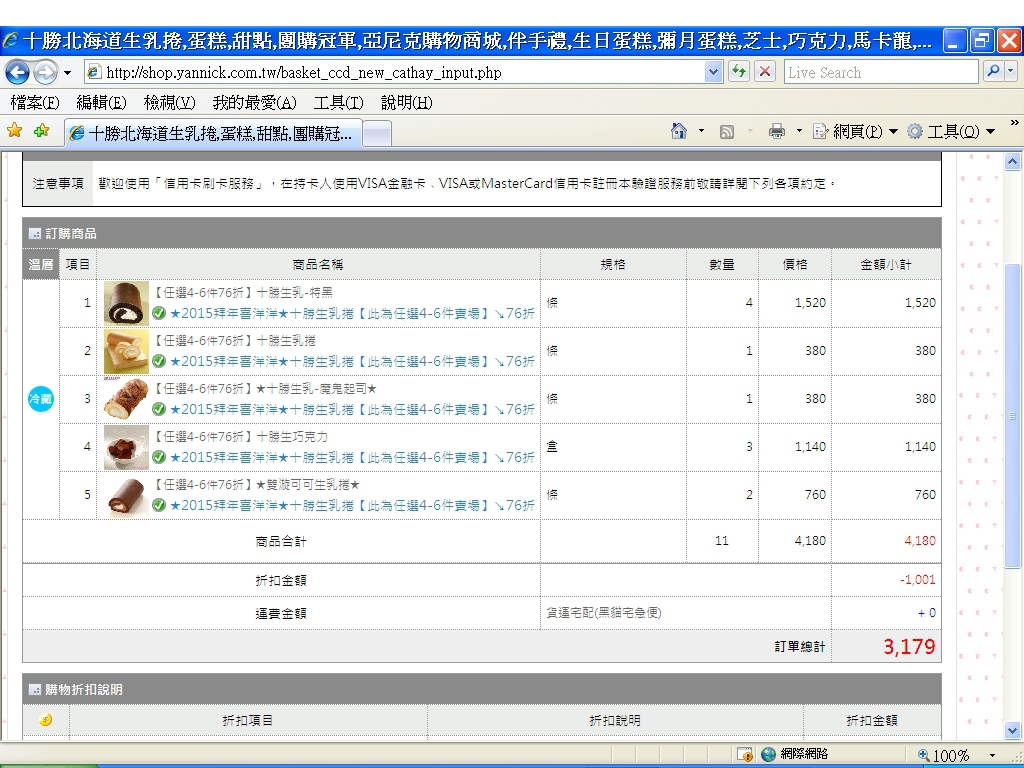Expand the Print dropdown arrow
This screenshot has width=1024, height=768.
pyautogui.click(x=799, y=131)
